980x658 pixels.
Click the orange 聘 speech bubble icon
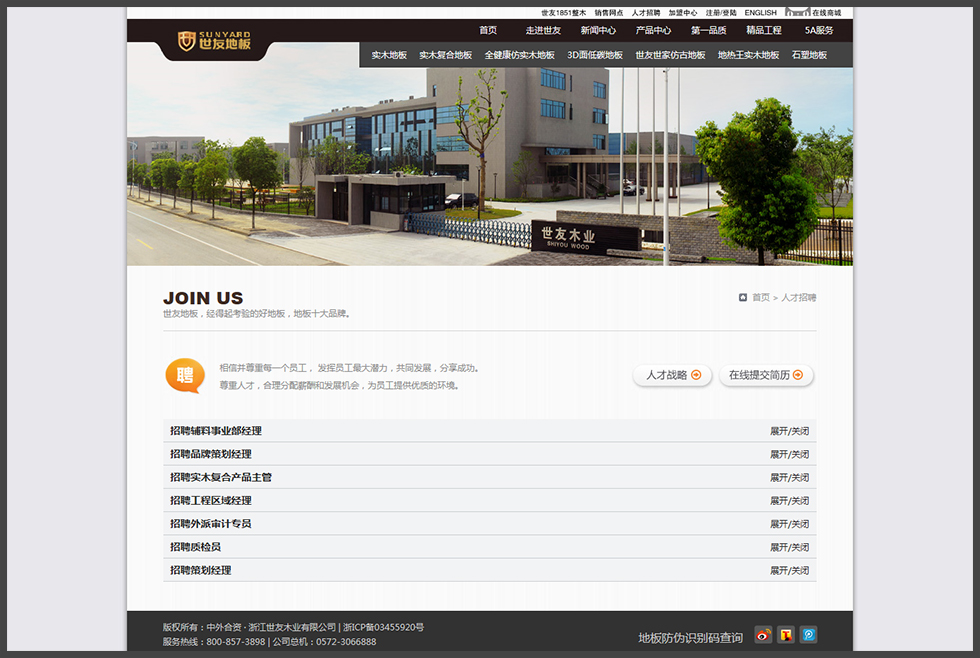coord(184,375)
